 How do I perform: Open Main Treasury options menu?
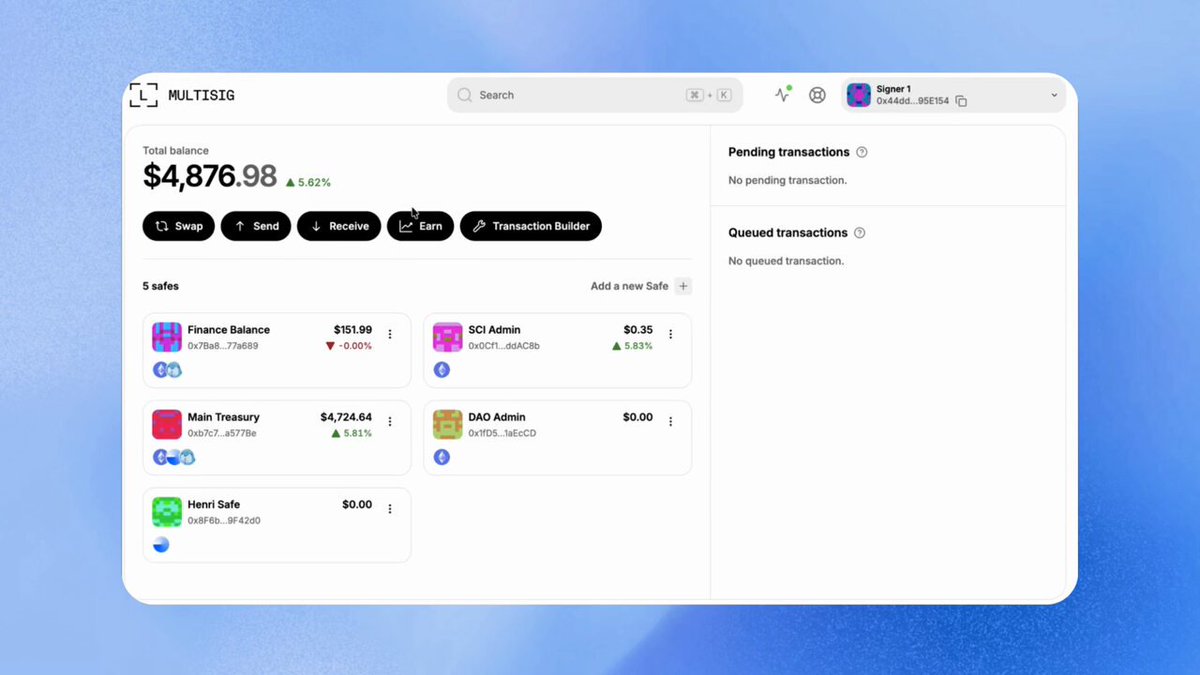[x=390, y=422]
